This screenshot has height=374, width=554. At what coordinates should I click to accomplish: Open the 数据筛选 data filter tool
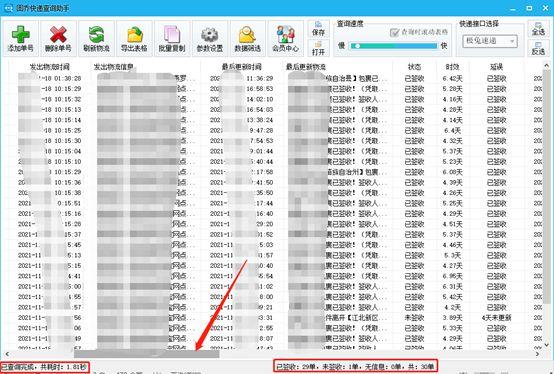coord(247,38)
